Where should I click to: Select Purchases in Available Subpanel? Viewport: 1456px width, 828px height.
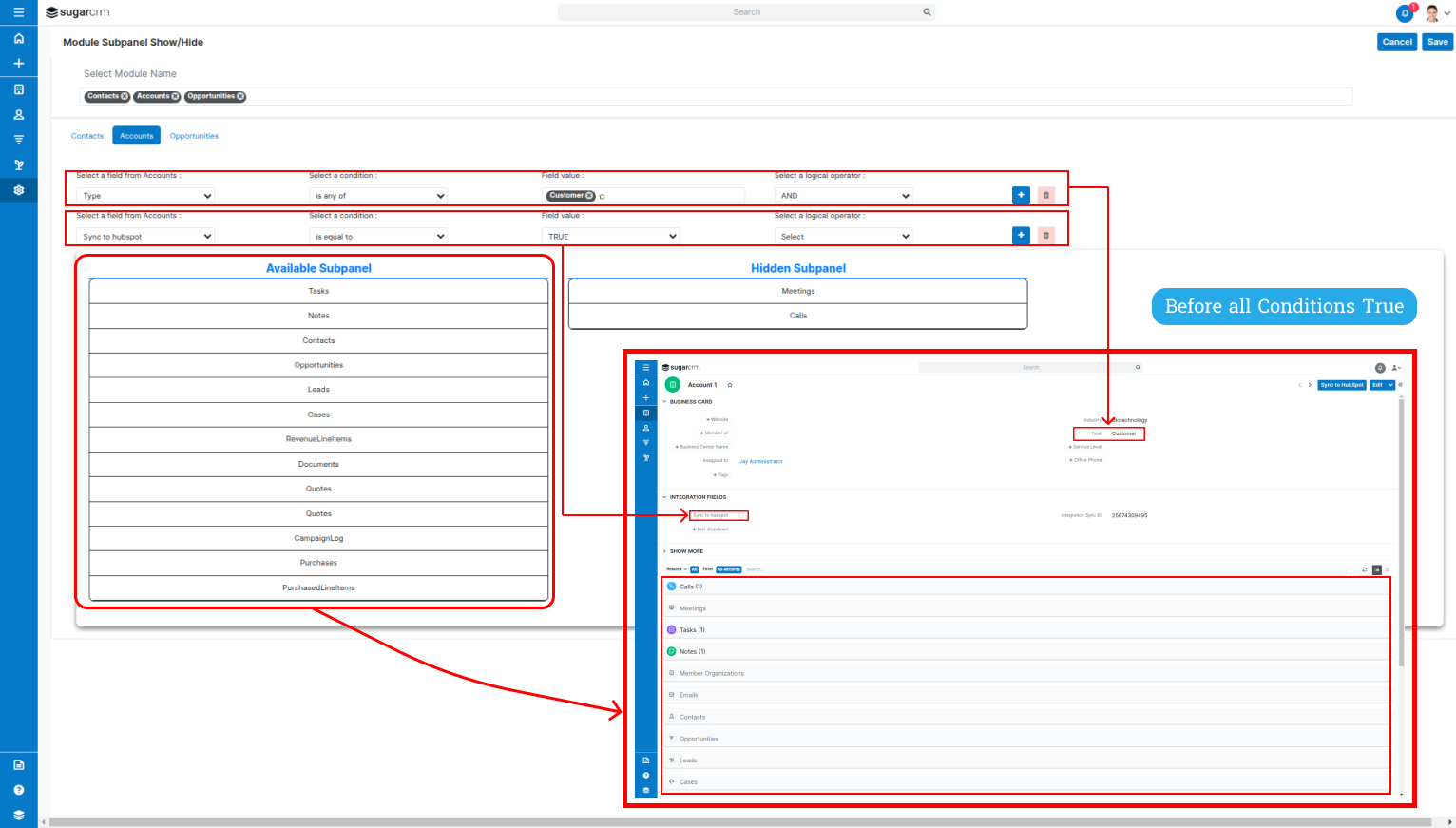318,563
